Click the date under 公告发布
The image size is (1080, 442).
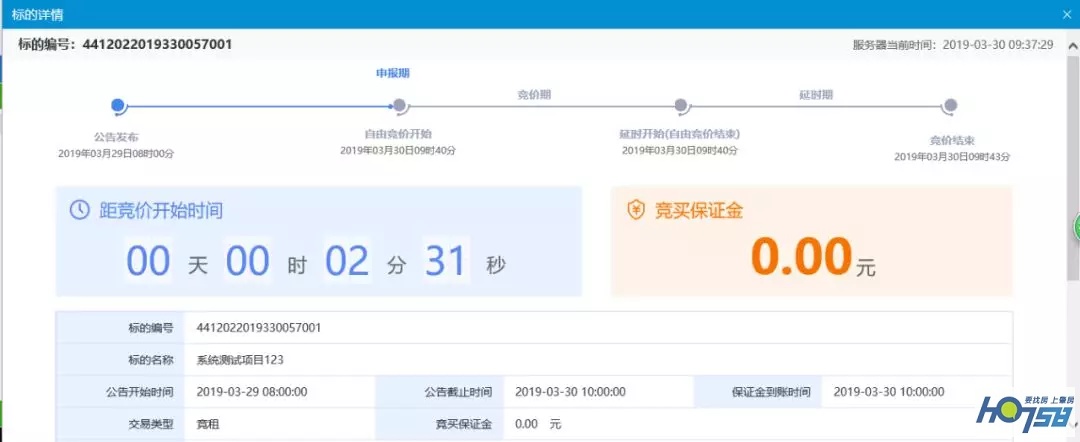116,154
